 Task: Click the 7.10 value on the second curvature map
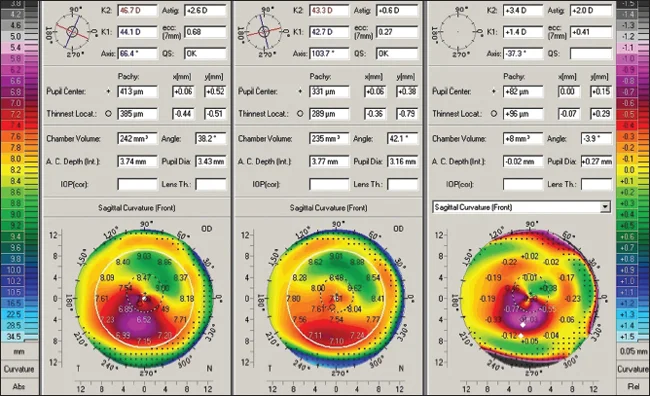coord(336,341)
